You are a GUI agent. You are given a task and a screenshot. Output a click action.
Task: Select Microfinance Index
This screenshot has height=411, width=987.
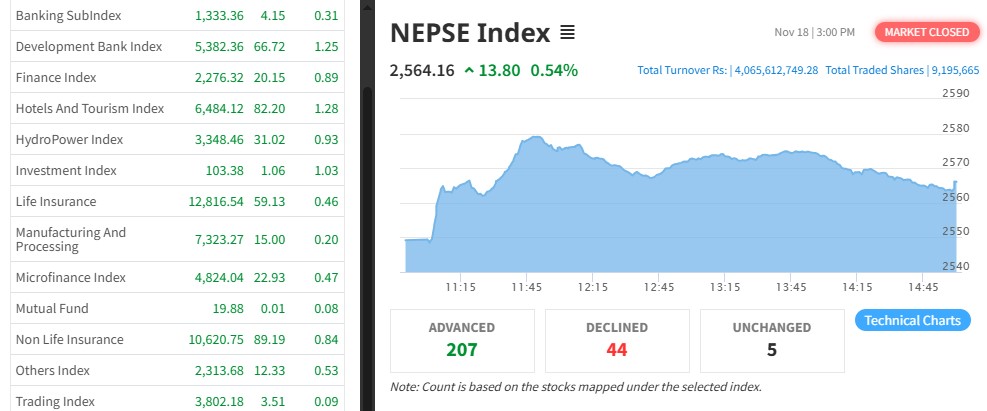pos(72,277)
